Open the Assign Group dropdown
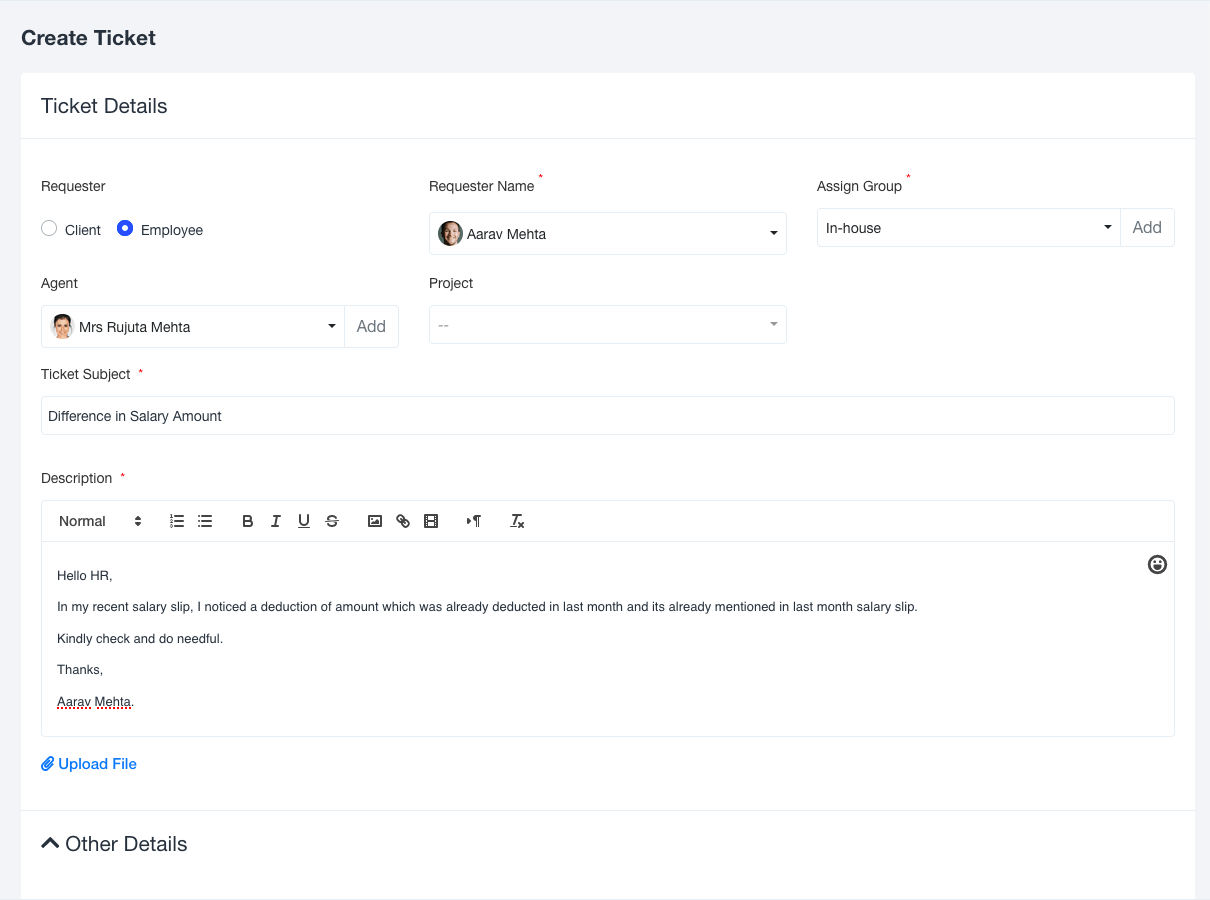The image size is (1210, 900). coord(967,228)
